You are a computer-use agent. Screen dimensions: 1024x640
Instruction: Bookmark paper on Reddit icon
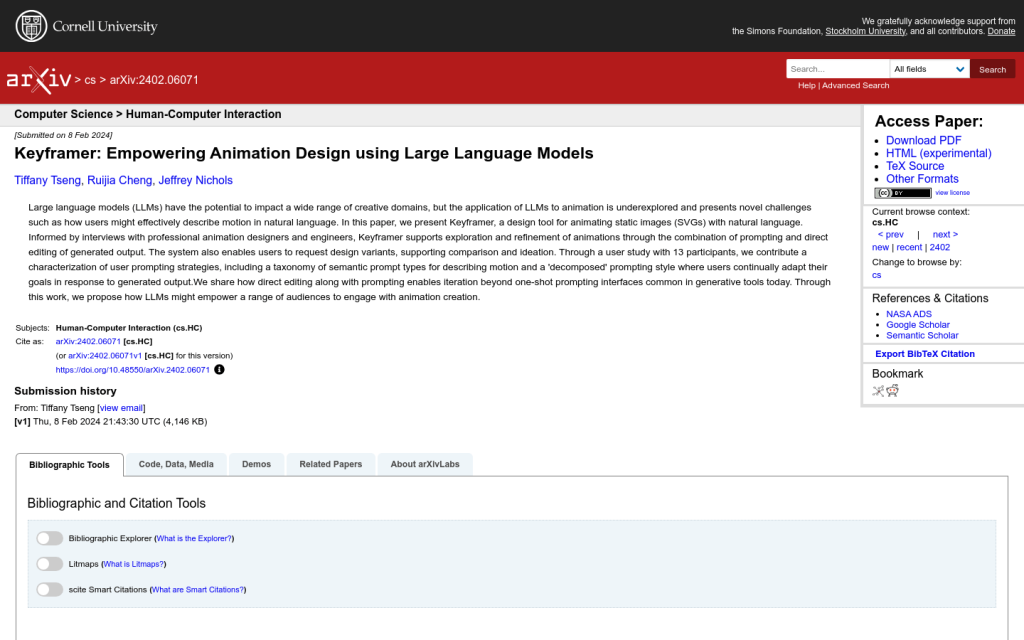point(892,391)
